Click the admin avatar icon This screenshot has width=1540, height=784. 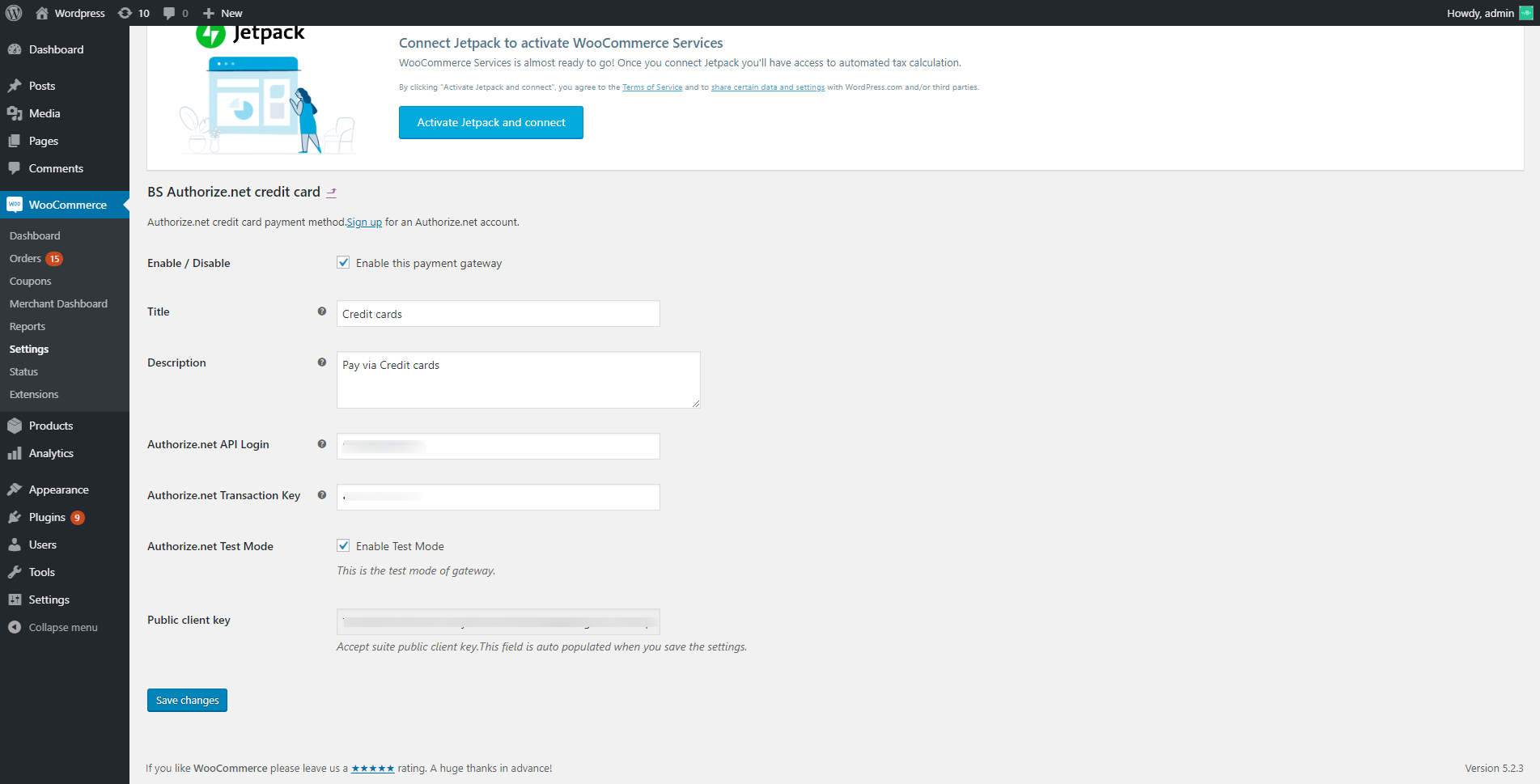(x=1525, y=13)
